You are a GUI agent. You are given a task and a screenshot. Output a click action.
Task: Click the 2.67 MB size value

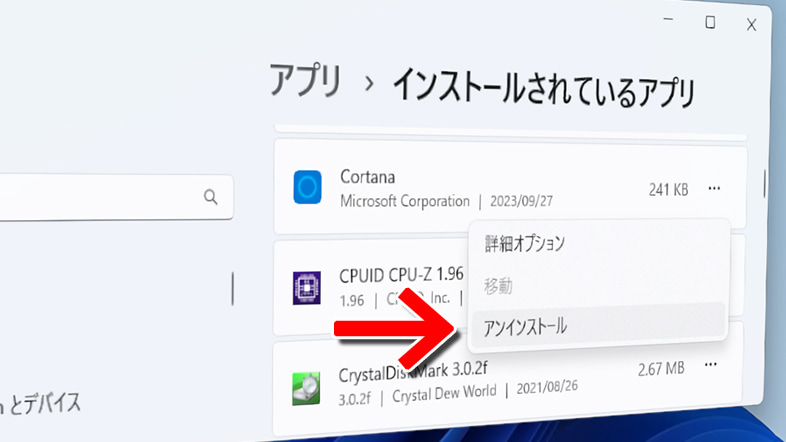point(661,369)
